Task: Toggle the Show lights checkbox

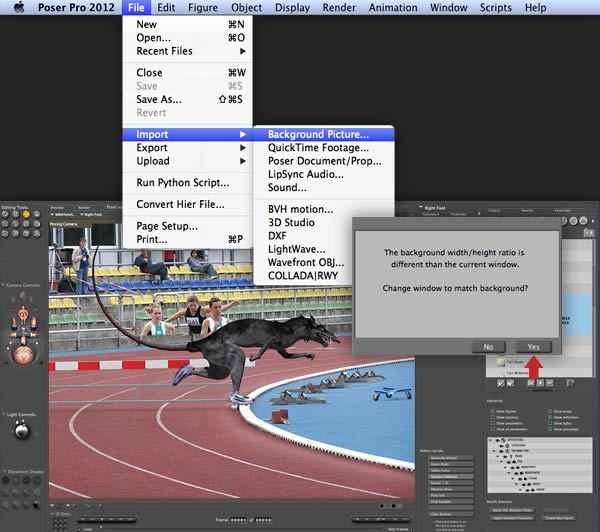Action: 550,423
